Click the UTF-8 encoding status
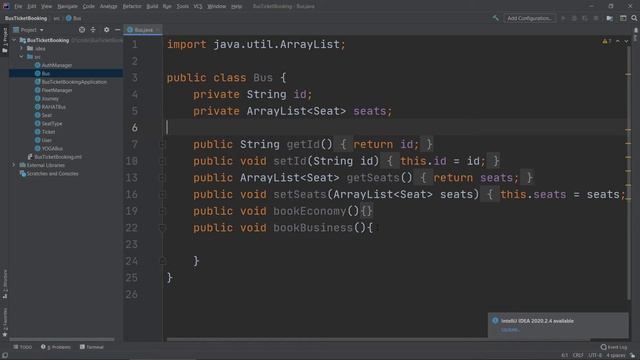640x360 pixels. 595,355
